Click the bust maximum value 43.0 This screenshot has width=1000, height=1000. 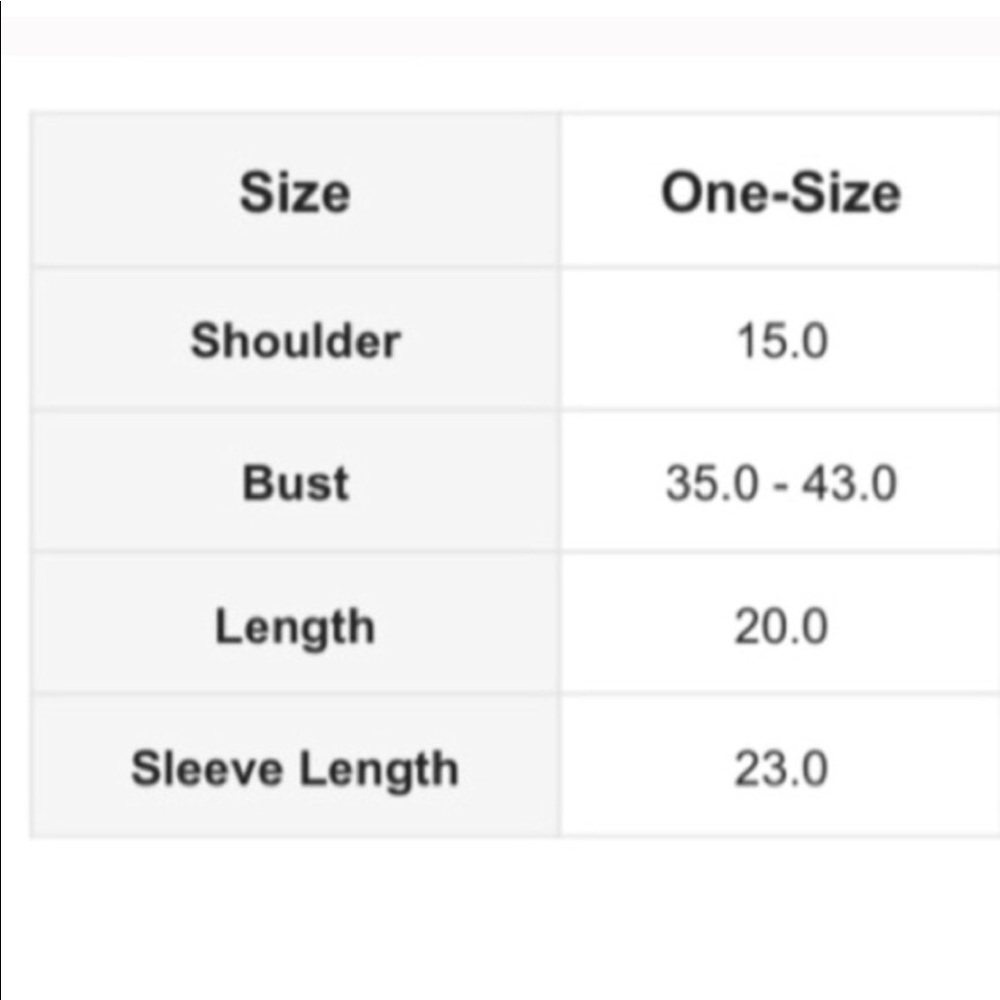853,485
